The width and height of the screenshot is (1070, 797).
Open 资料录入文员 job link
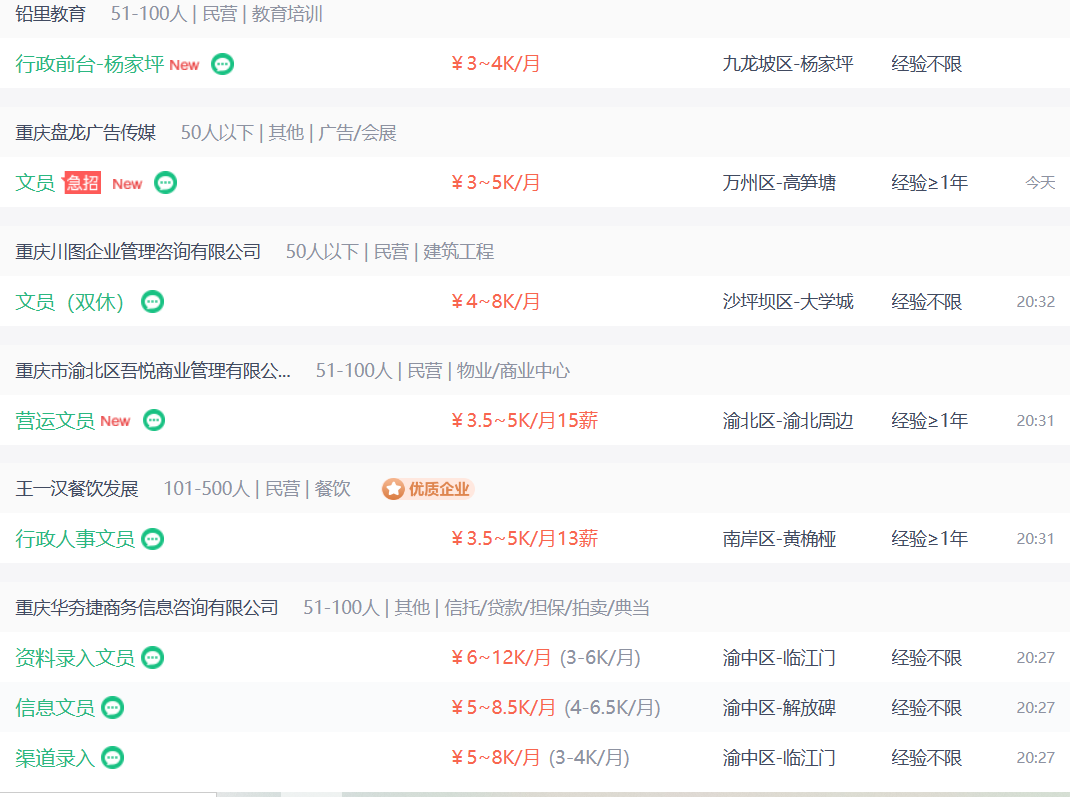[x=75, y=658]
